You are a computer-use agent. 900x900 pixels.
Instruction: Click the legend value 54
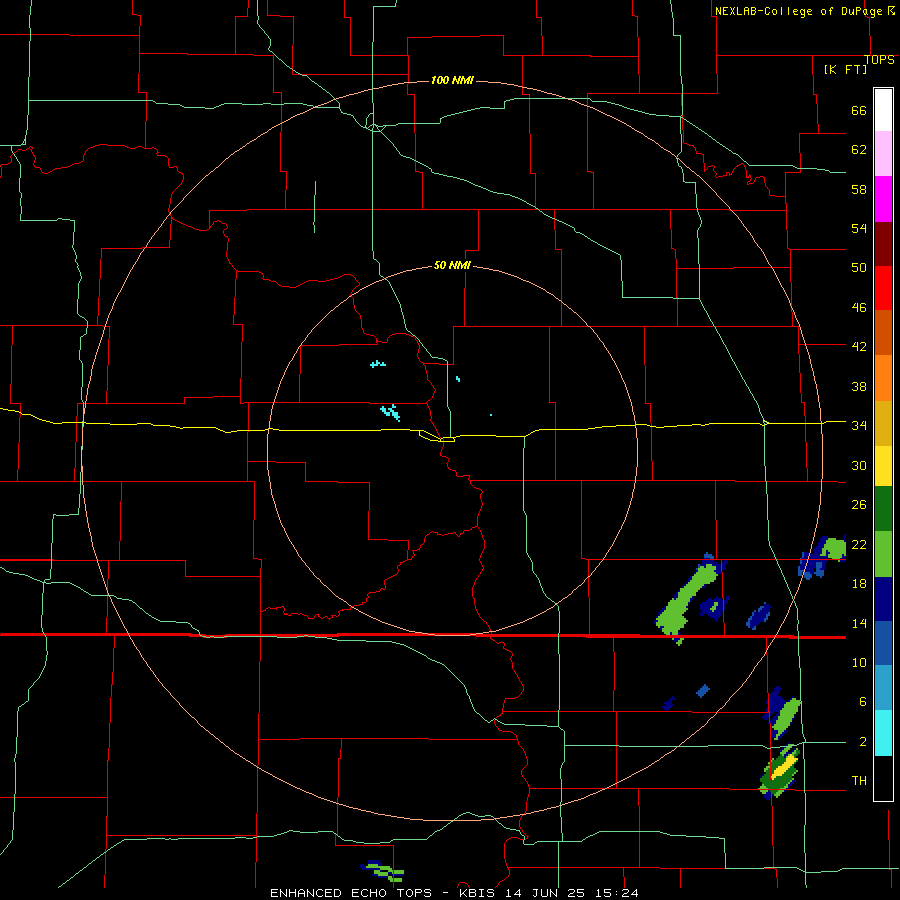pyautogui.click(x=859, y=228)
